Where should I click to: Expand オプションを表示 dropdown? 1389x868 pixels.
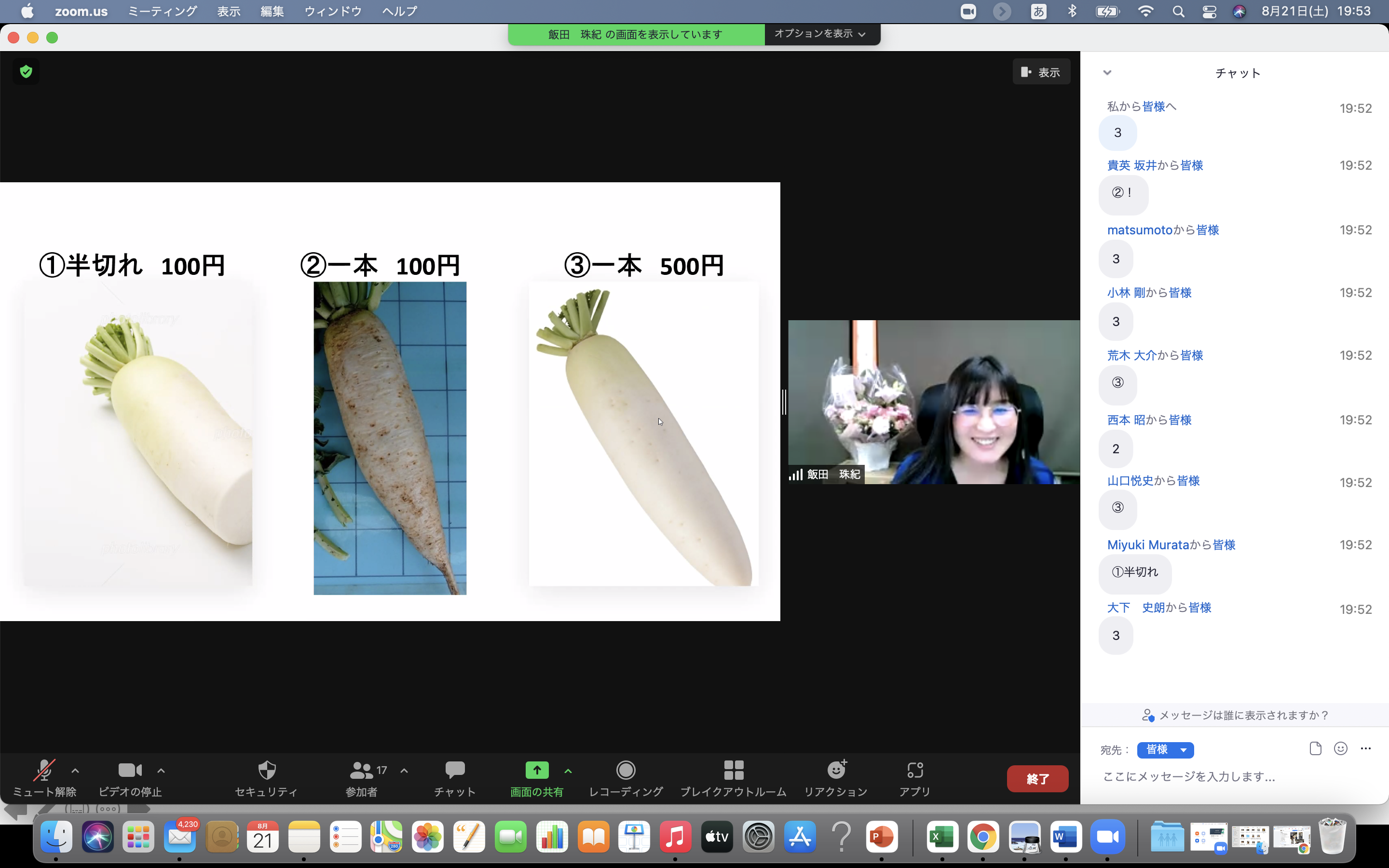(819, 34)
